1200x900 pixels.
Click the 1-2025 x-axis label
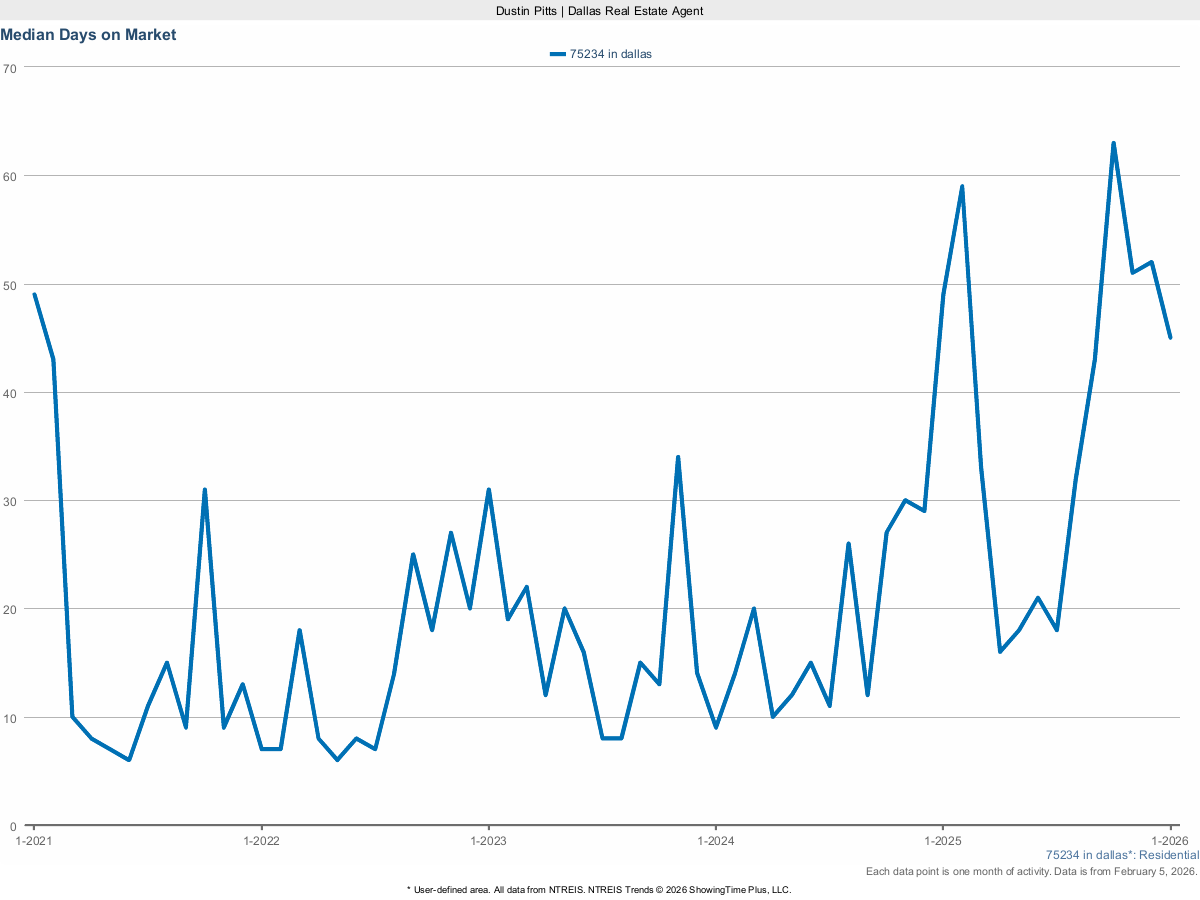pyautogui.click(x=942, y=841)
